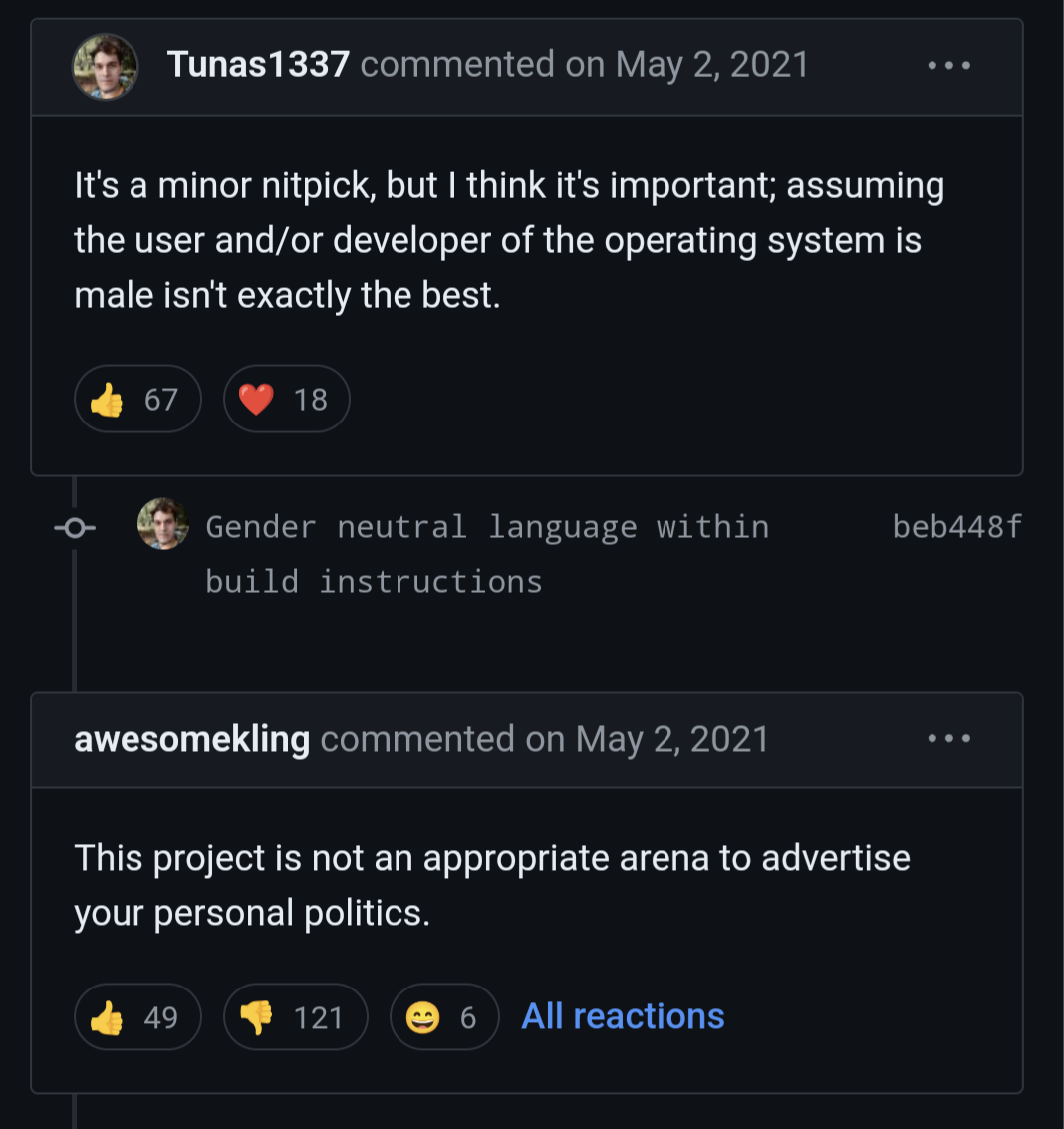Open options menu on Tunas1337's comment
The image size is (1064, 1129).
point(948,66)
